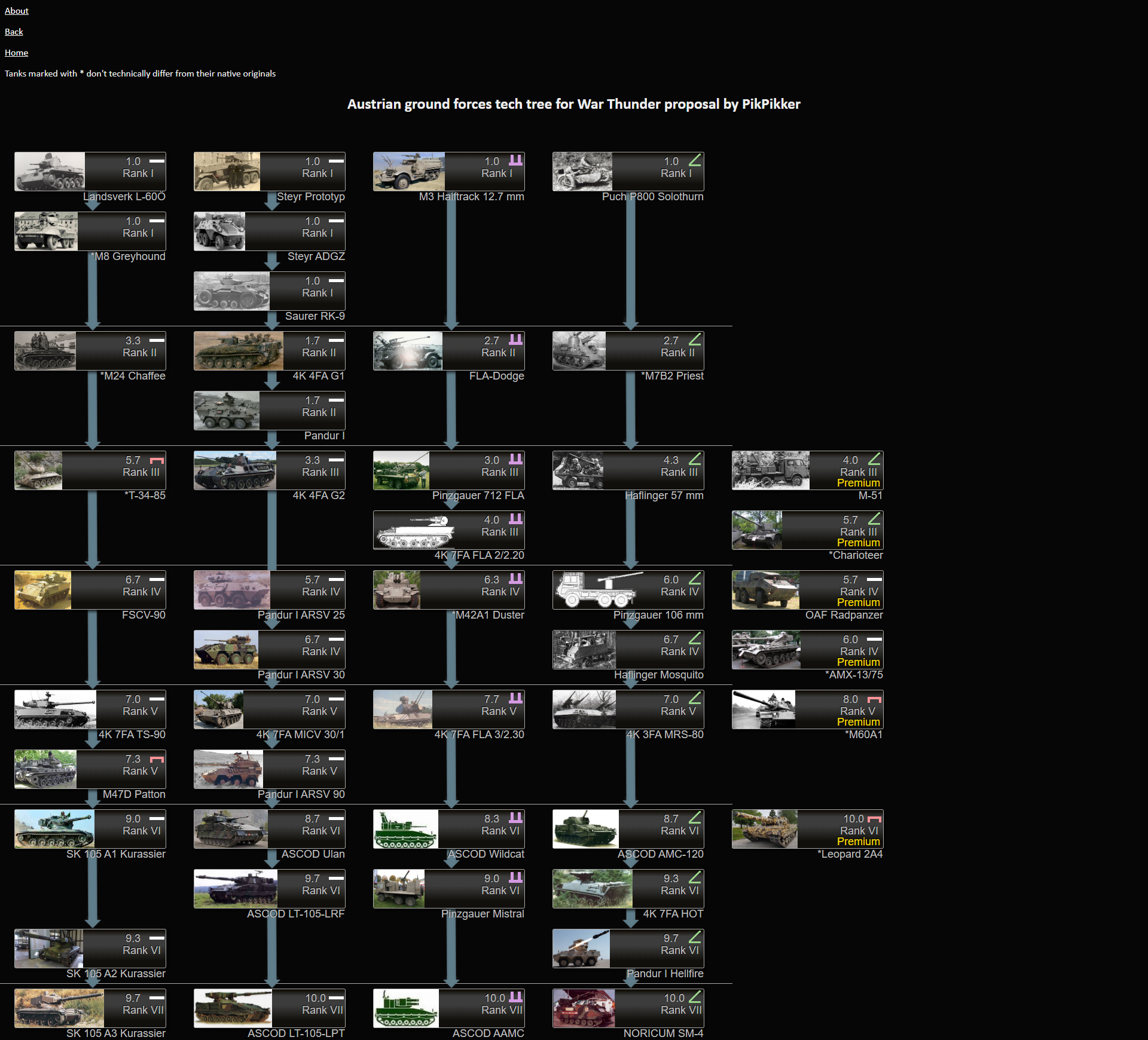Click light tank dash icon on Landsverk card
Viewport: 1148px width, 1040px height.
157,161
